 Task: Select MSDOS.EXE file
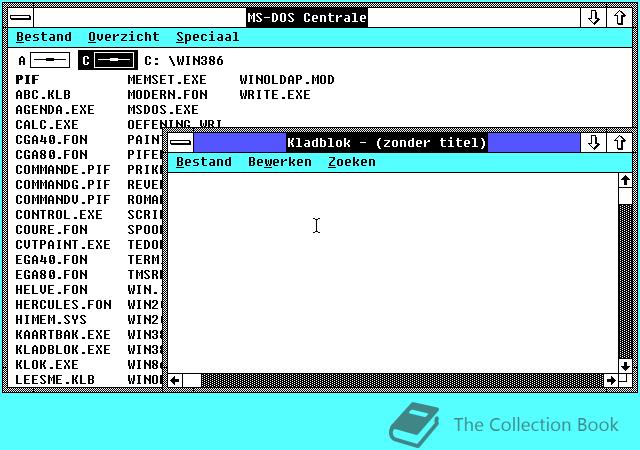(x=163, y=110)
